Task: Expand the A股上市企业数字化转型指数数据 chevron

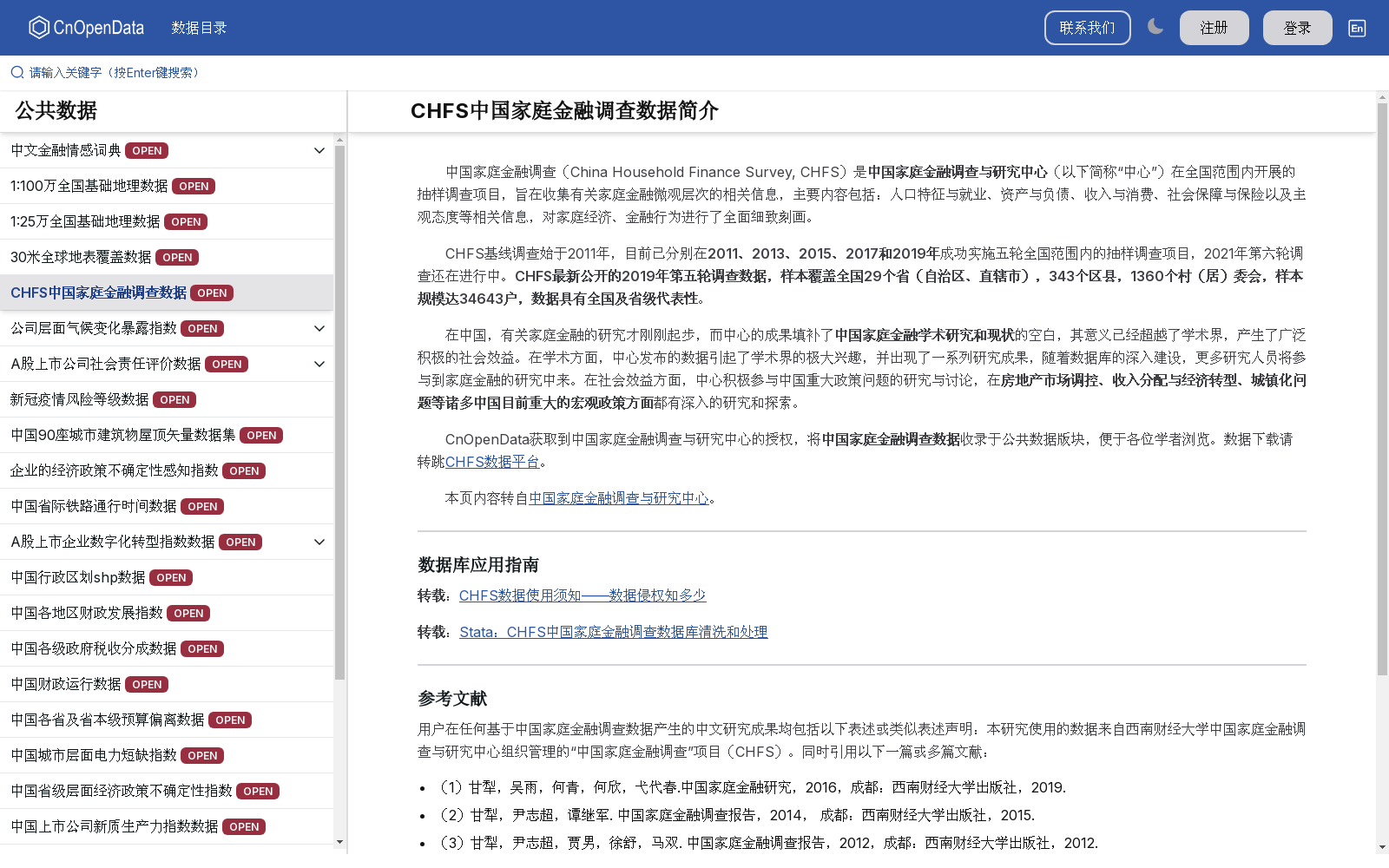Action: (319, 542)
